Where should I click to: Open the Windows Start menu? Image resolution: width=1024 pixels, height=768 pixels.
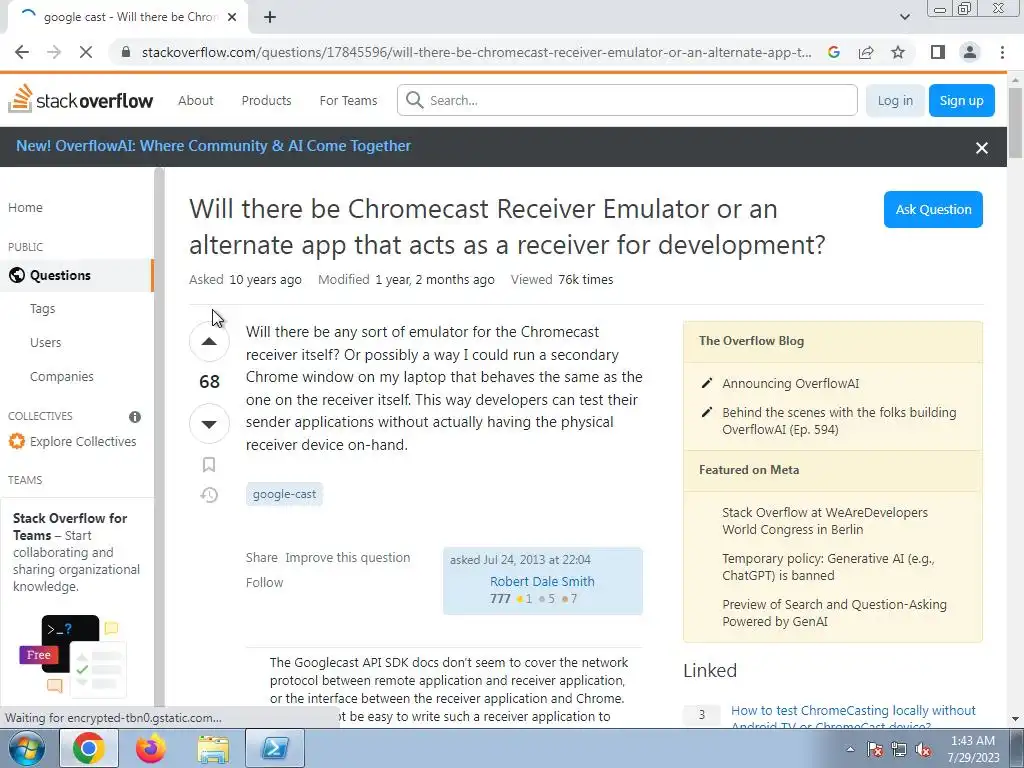click(26, 748)
